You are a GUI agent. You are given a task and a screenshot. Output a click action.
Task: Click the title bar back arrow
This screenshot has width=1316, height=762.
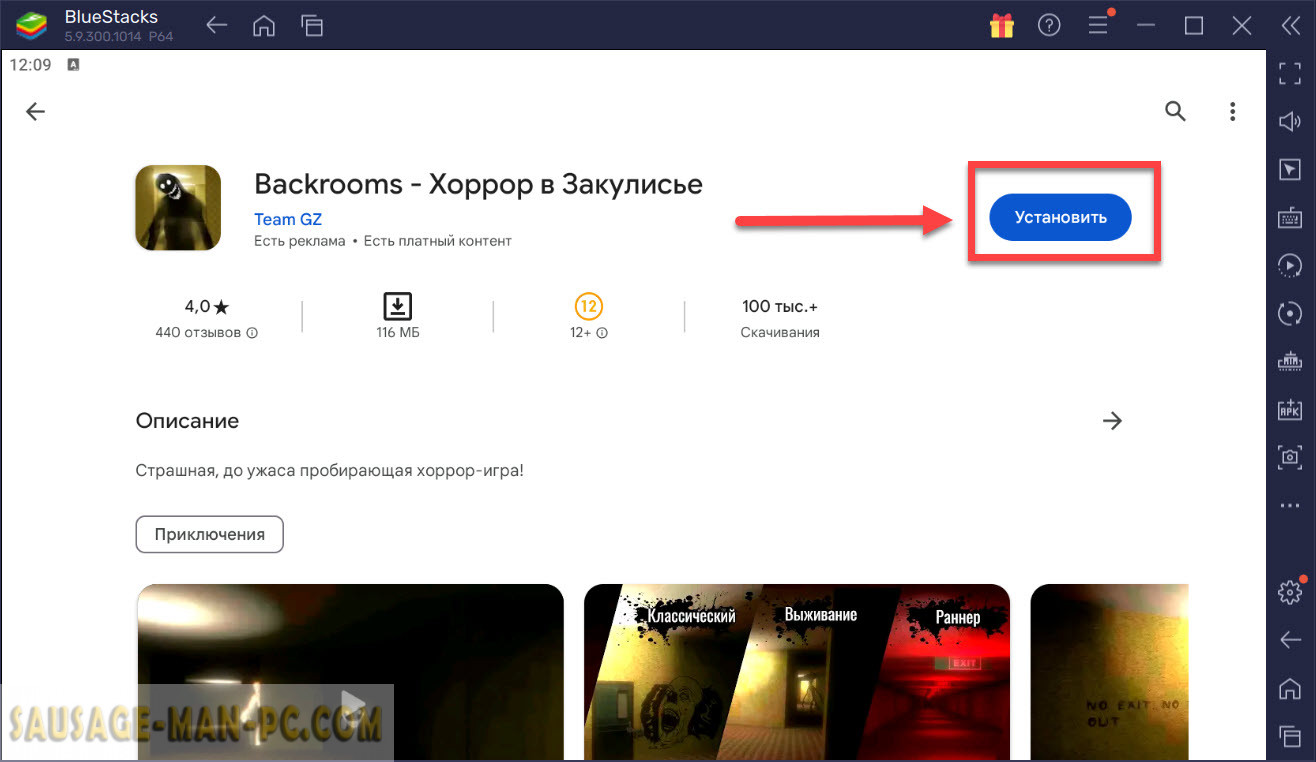click(x=217, y=26)
